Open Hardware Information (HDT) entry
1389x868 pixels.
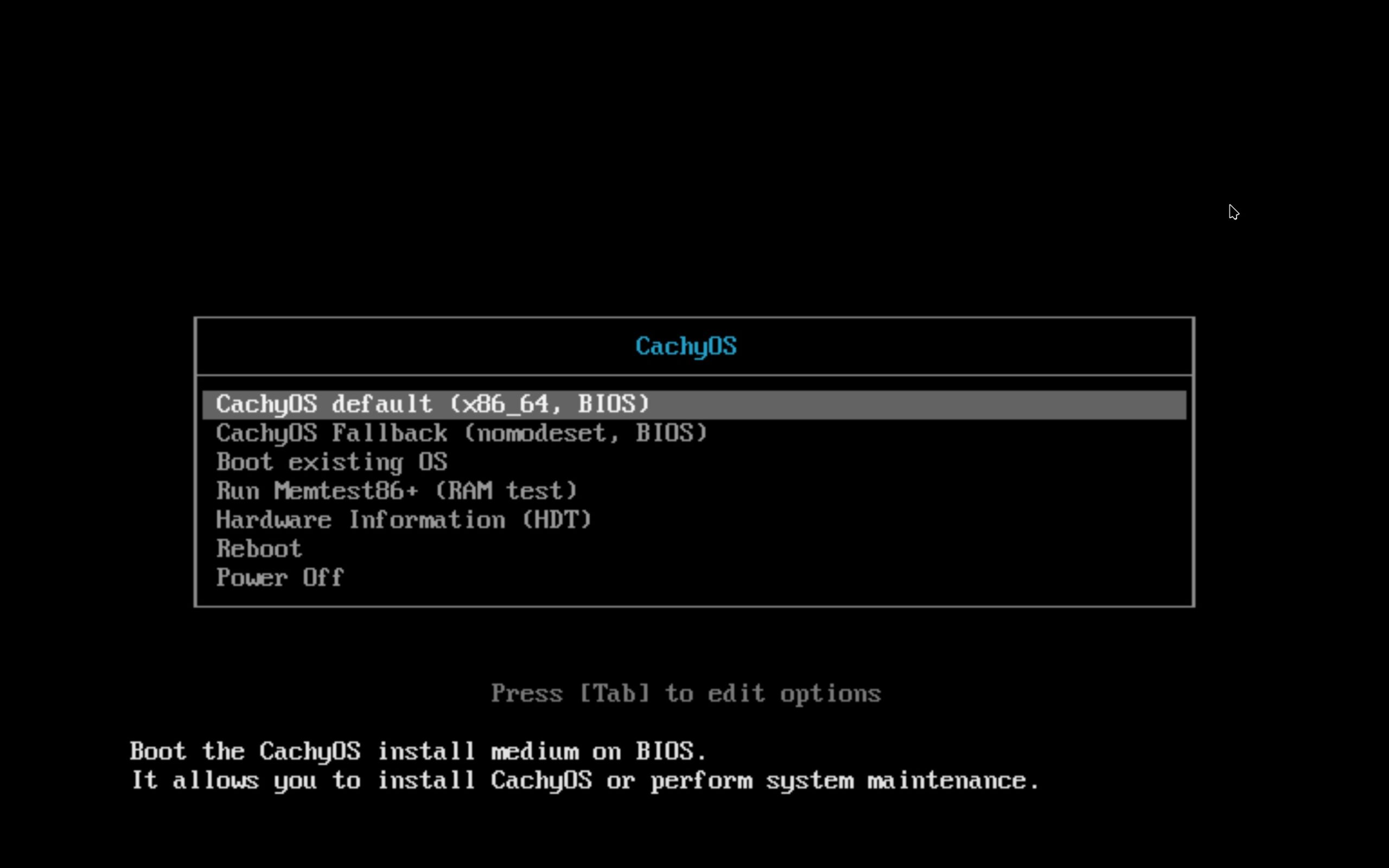coord(404,520)
